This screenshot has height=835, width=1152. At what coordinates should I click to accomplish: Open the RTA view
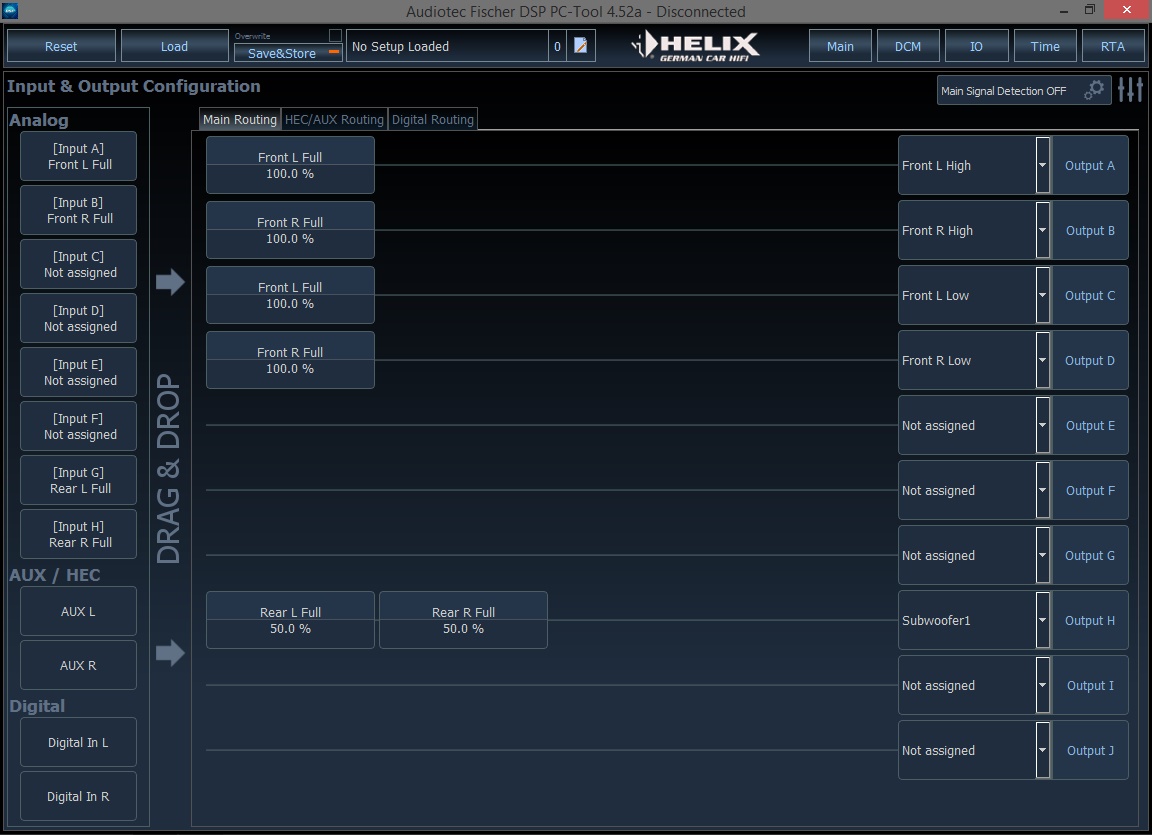(x=1112, y=46)
